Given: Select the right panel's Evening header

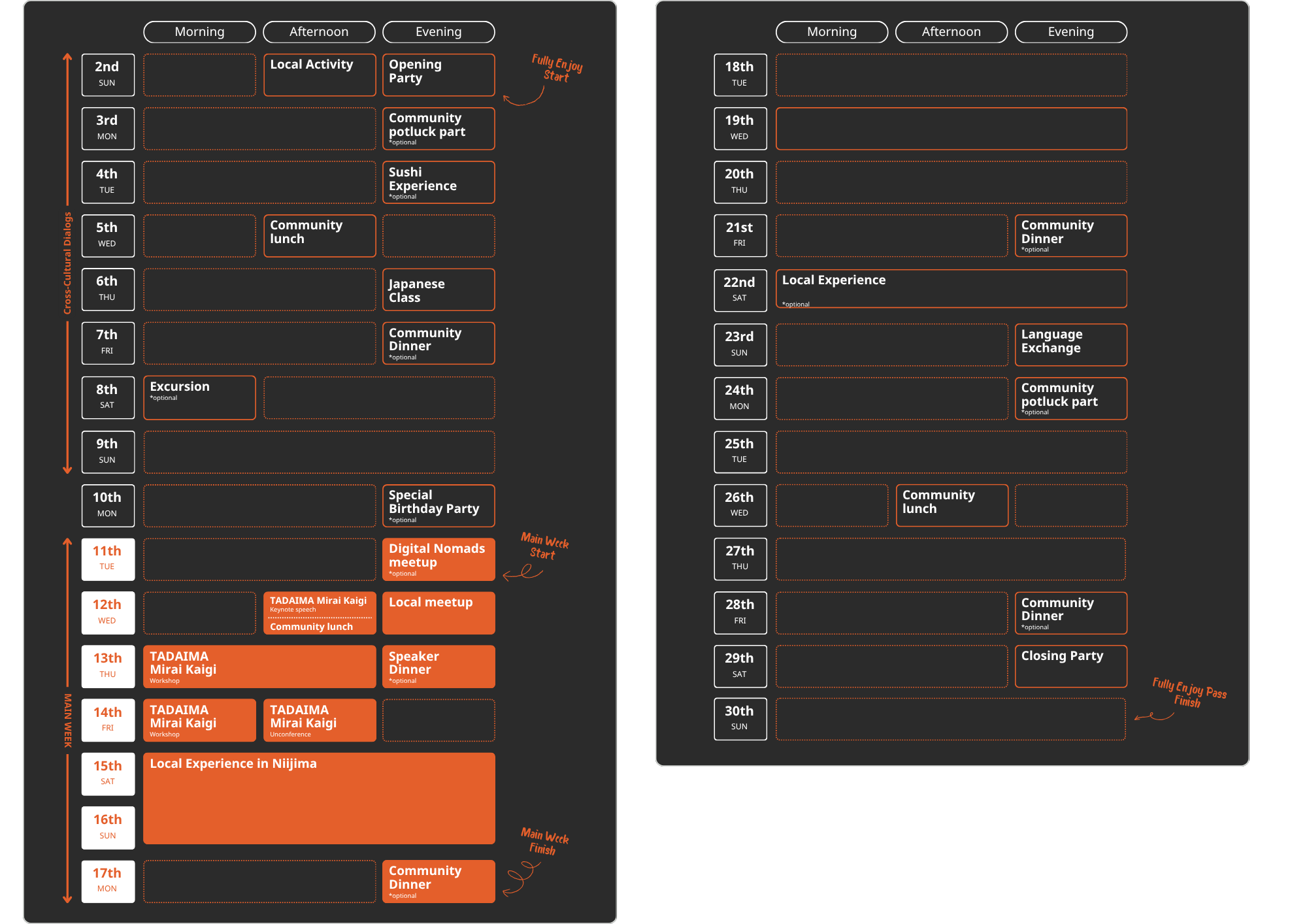Looking at the screenshot, I should click(1070, 32).
